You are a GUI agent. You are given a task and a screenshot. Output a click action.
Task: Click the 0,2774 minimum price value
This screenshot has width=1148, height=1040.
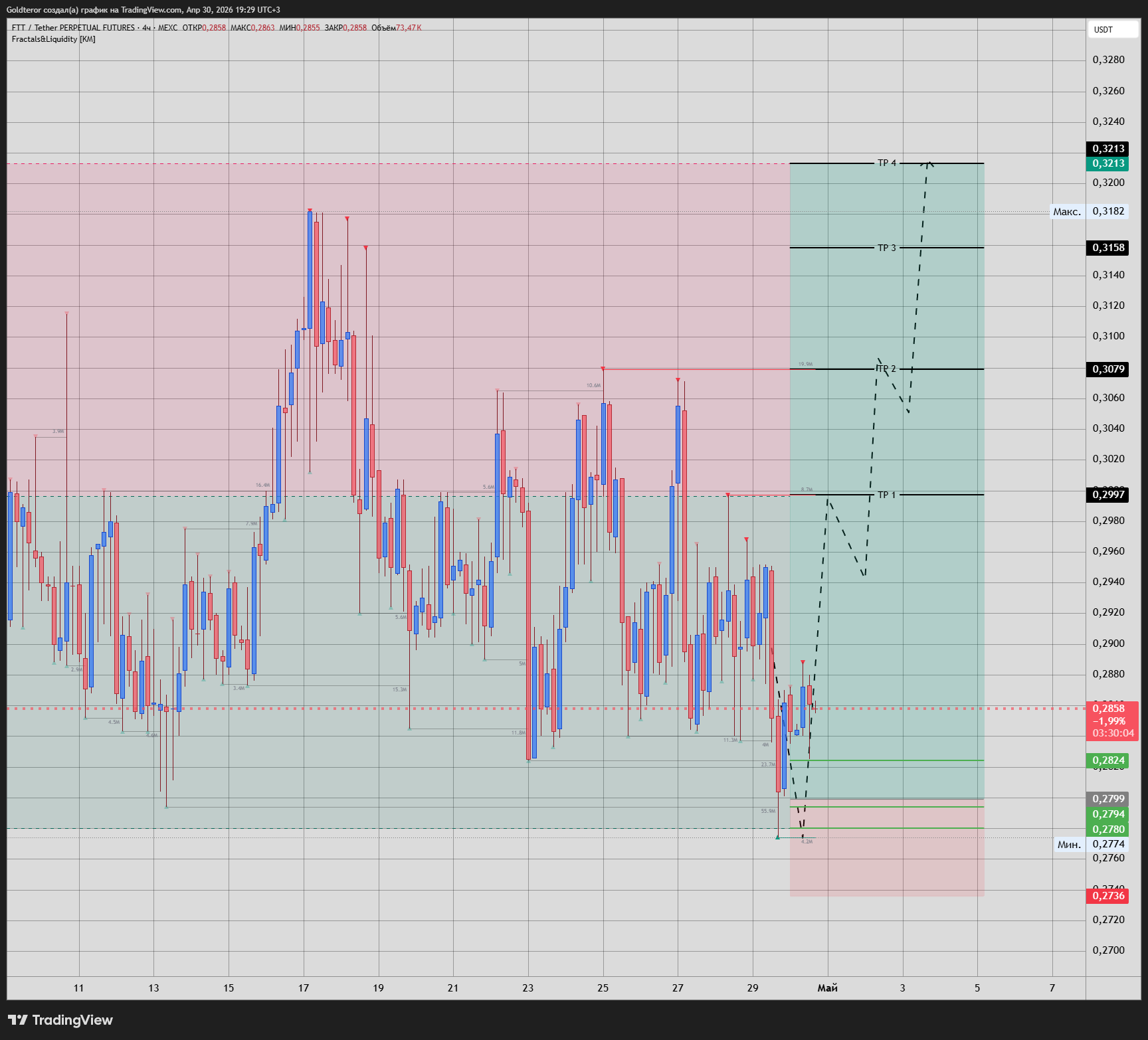(x=1108, y=844)
